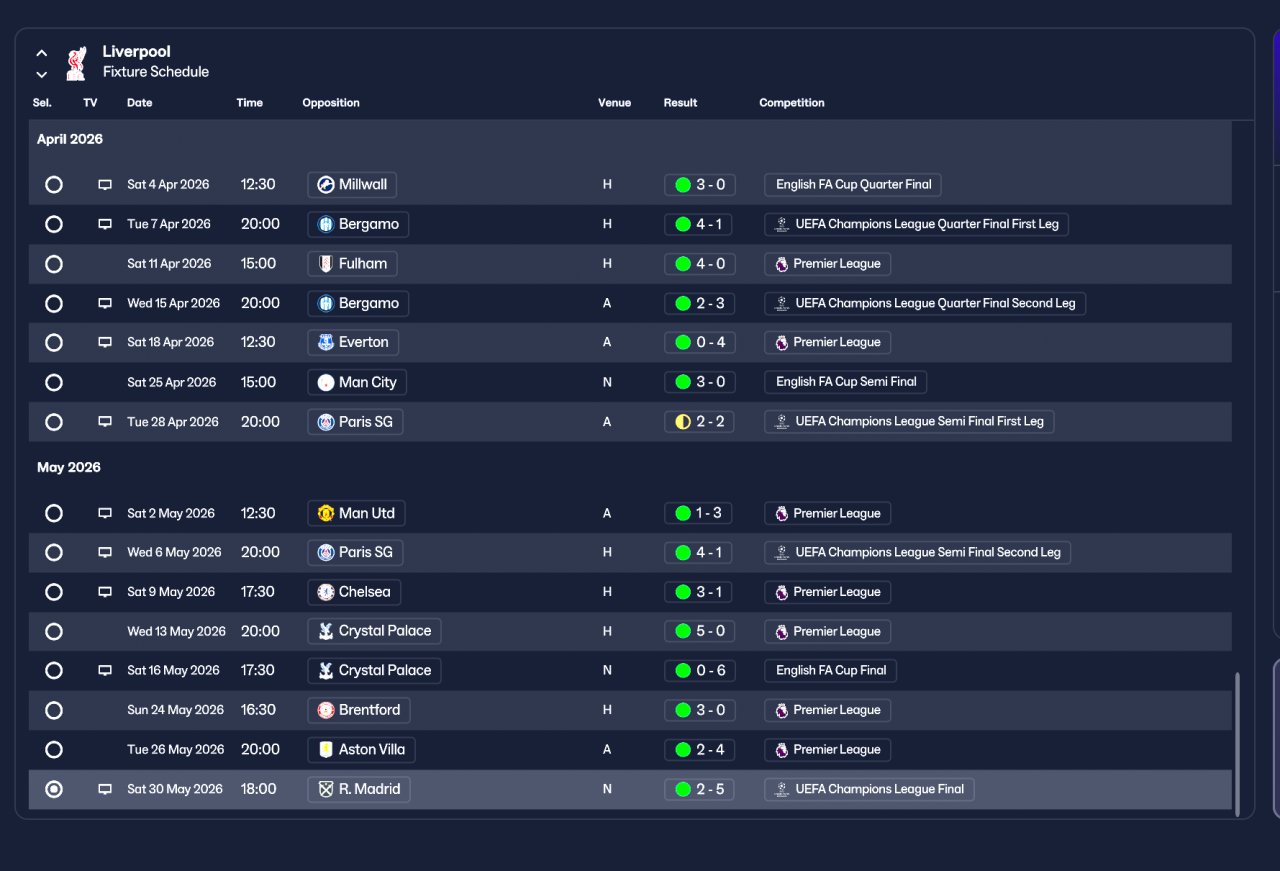This screenshot has width=1280, height=871.
Task: Click the TV icon for Millwall fixture
Action: pos(105,185)
